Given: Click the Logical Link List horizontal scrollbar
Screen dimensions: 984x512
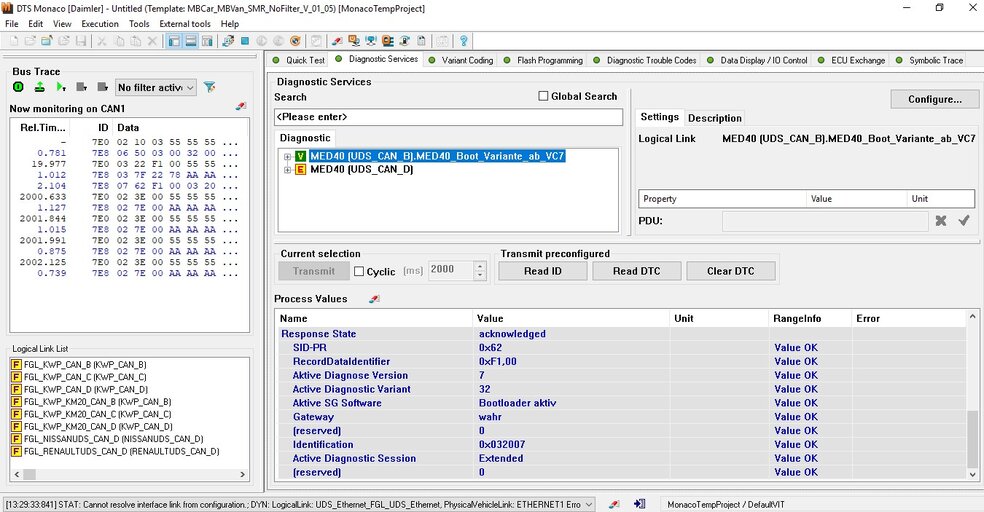Looking at the screenshot, I should [130, 474].
